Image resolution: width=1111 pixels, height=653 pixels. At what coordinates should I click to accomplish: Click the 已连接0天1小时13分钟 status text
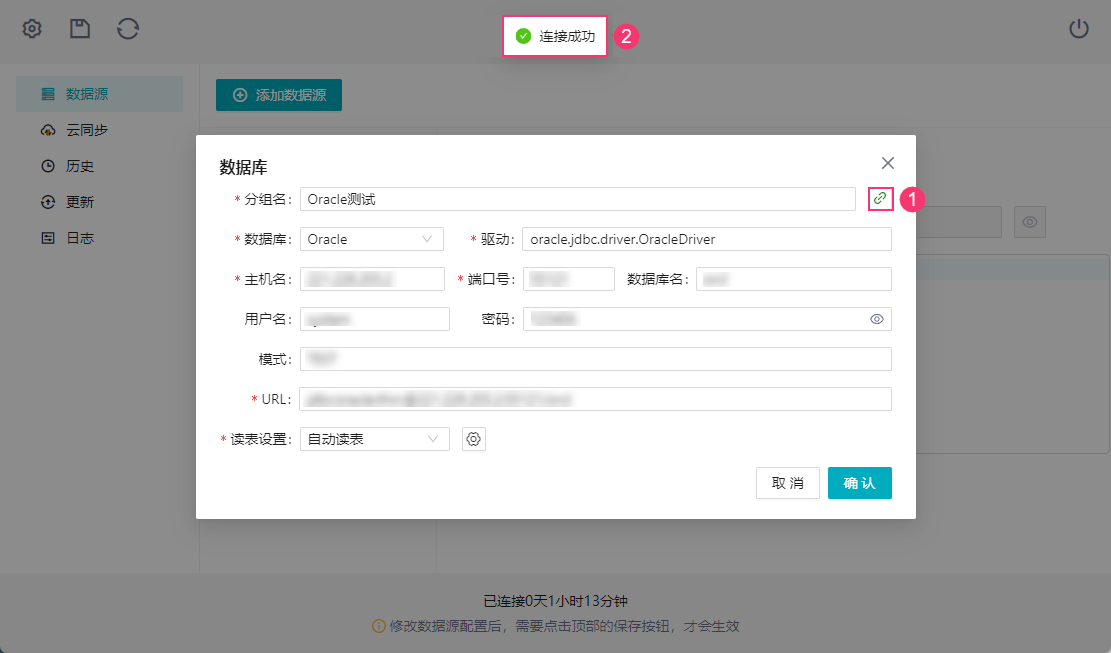coord(556,601)
